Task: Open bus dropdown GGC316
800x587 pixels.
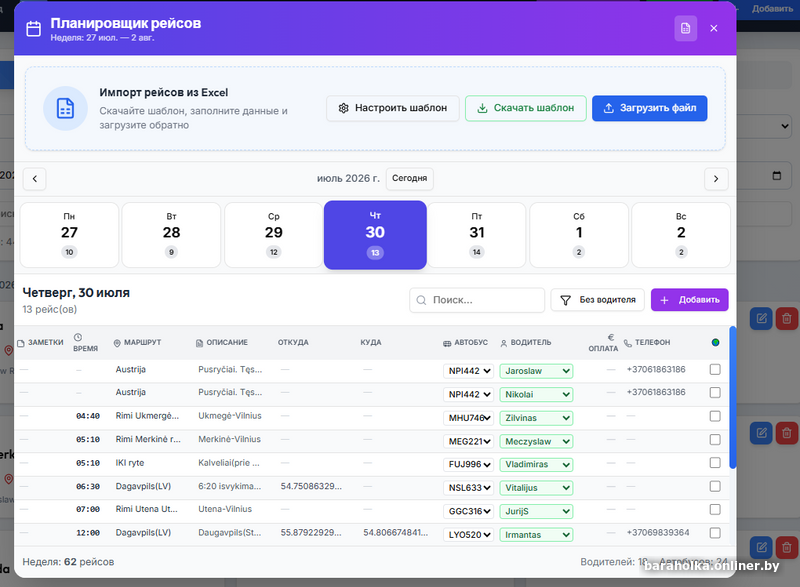Action: click(x=468, y=511)
